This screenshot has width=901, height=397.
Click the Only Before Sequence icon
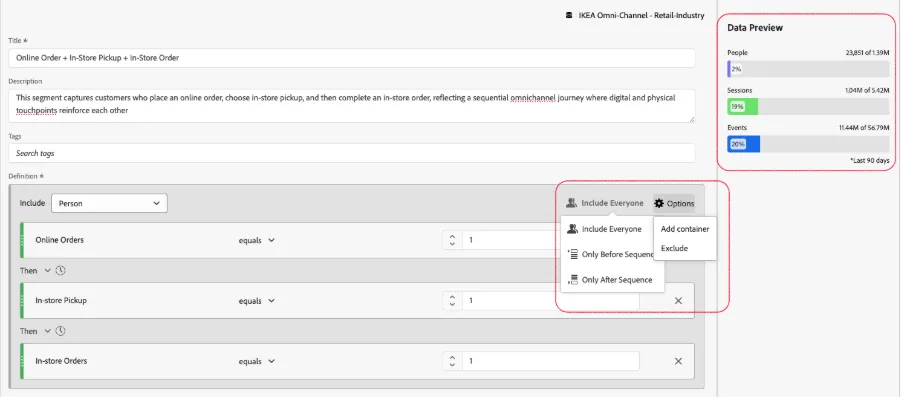[x=572, y=255]
